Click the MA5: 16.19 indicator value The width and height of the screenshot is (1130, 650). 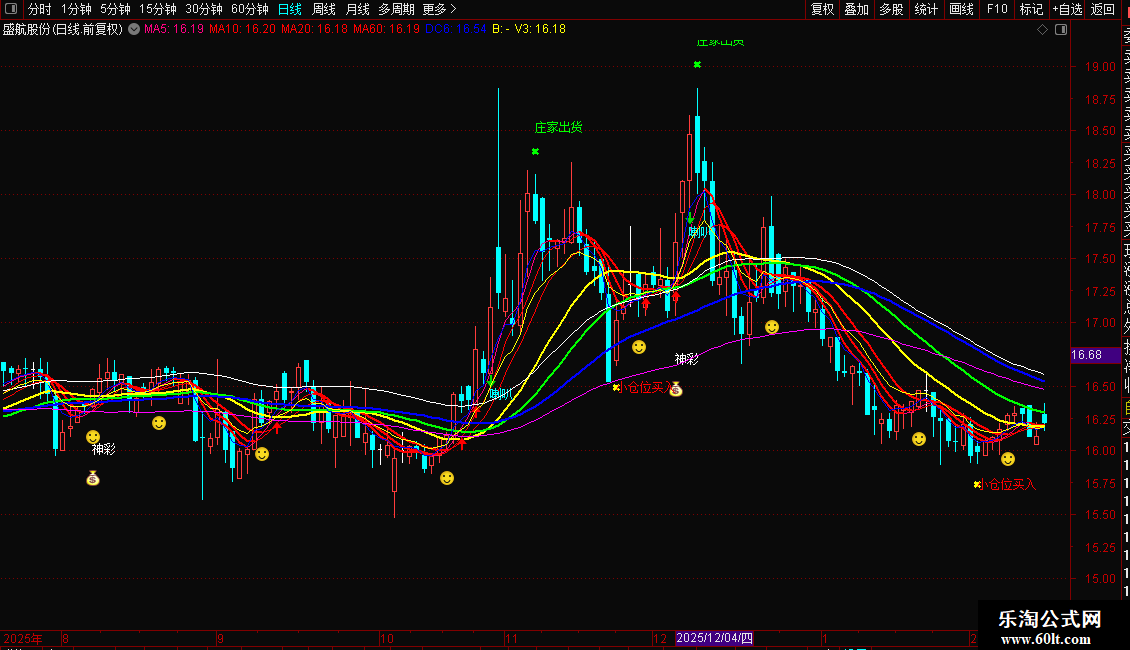[x=174, y=29]
